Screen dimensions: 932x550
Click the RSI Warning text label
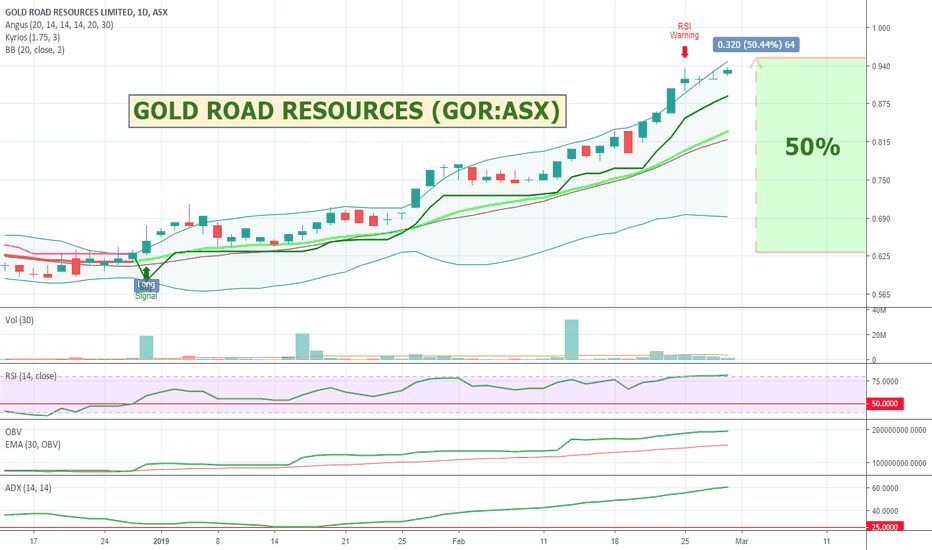(684, 31)
